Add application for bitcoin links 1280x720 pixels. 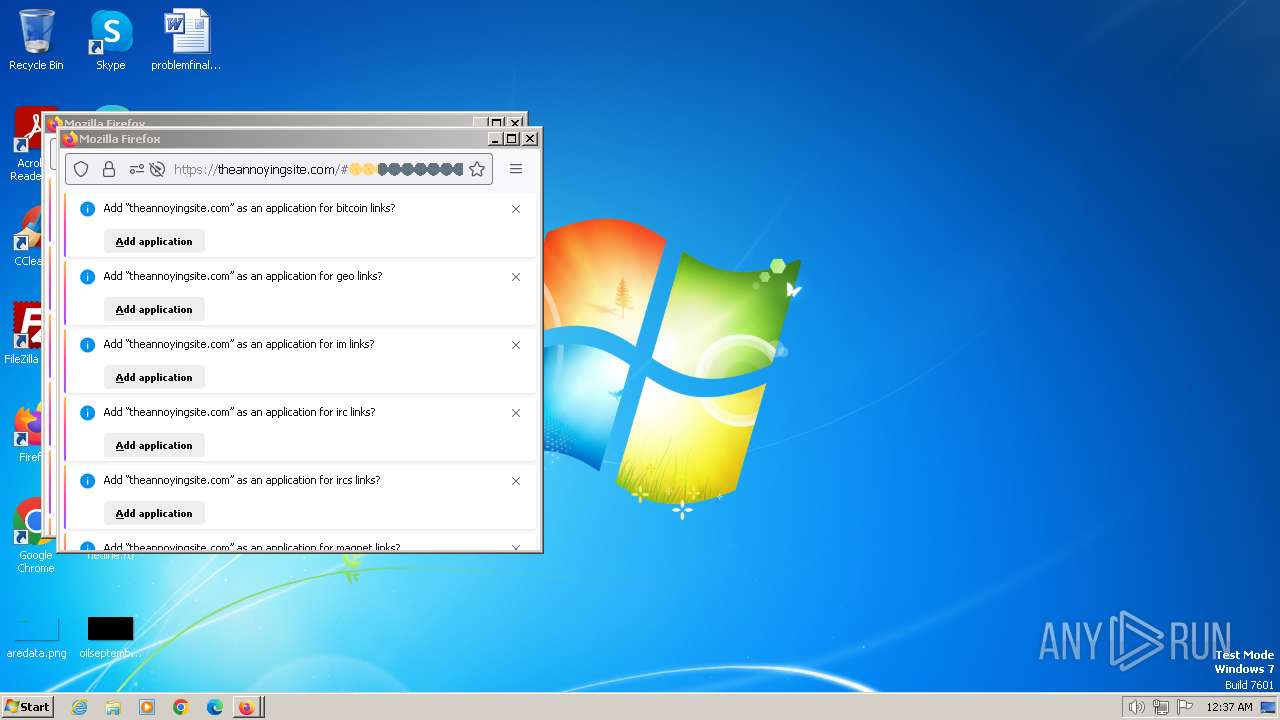pyautogui.click(x=154, y=241)
